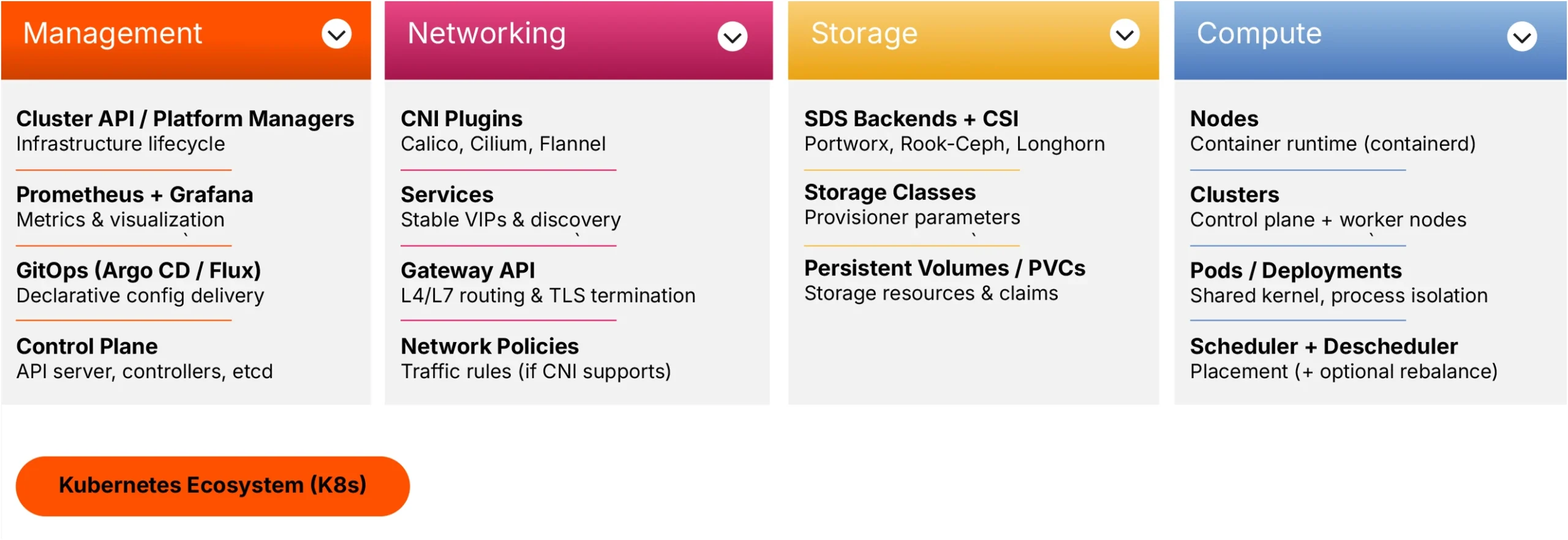This screenshot has height=540, width=1568.
Task: Collapse the Compute column chevron
Action: pos(1521,37)
